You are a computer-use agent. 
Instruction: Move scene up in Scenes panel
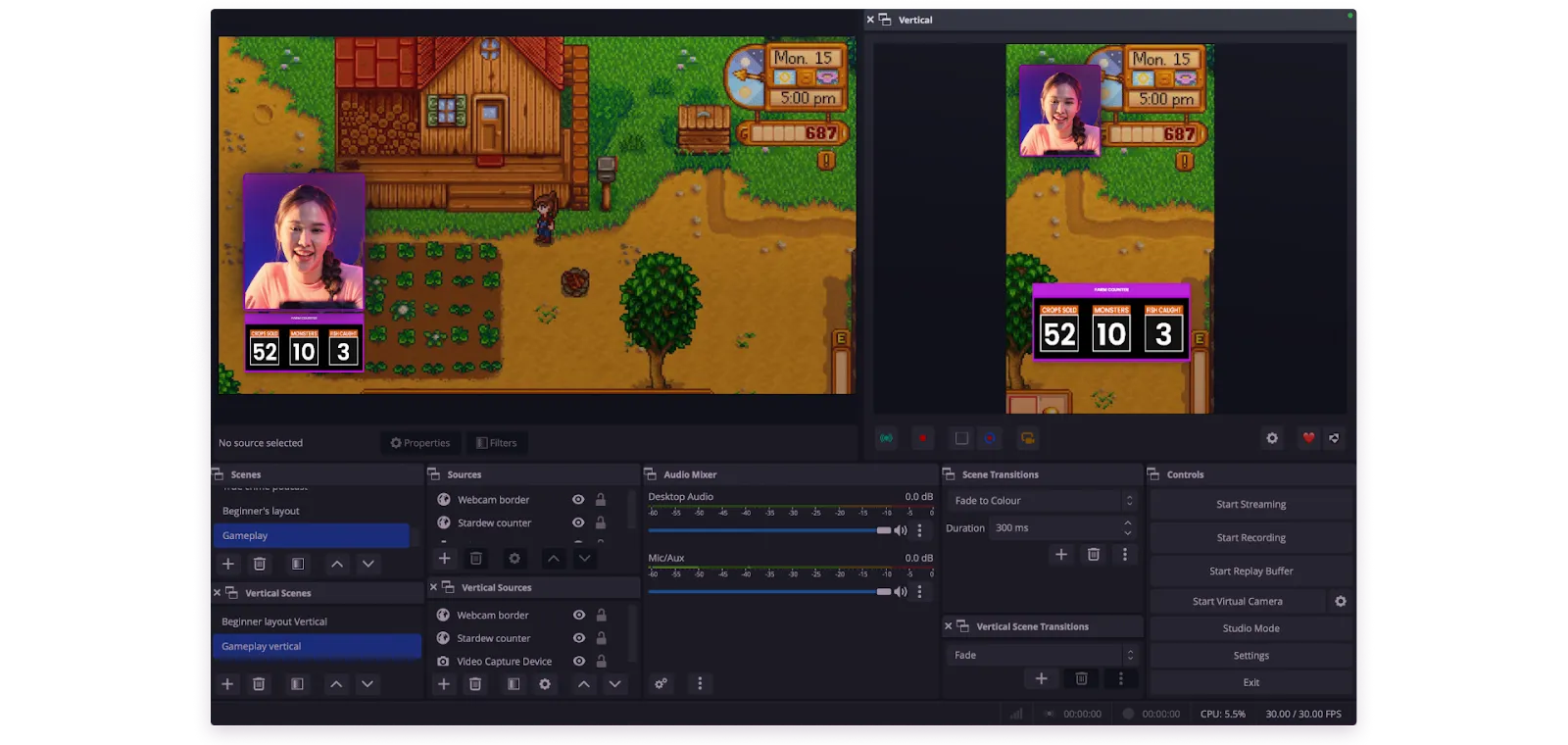(337, 564)
